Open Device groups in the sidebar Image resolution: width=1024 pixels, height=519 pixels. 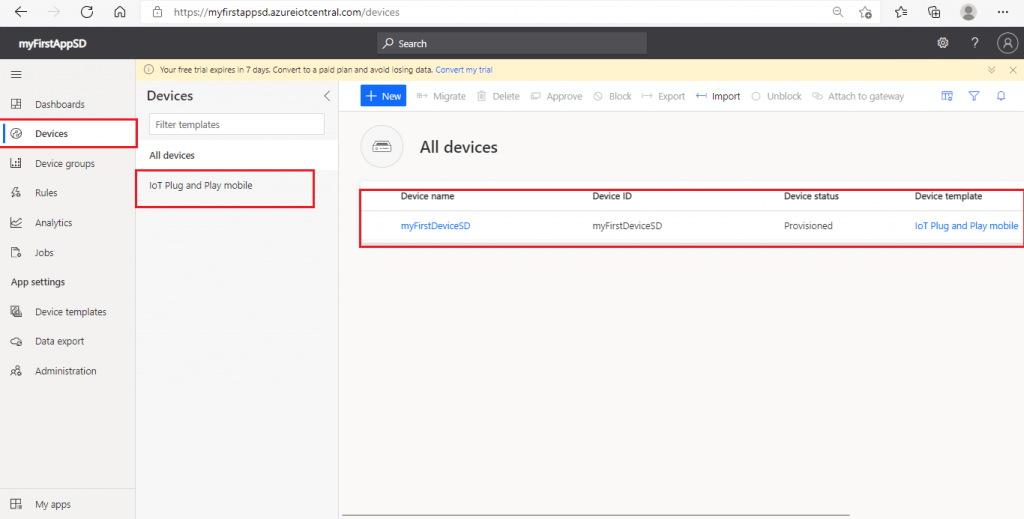pyautogui.click(x=67, y=163)
